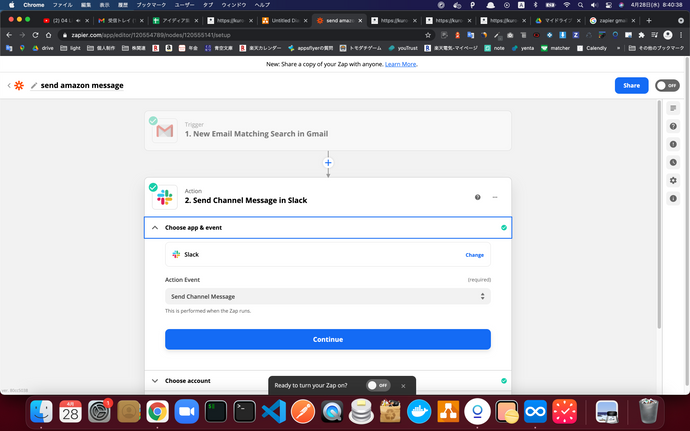This screenshot has height=431, width=690.
Task: Click the Share button
Action: [631, 85]
